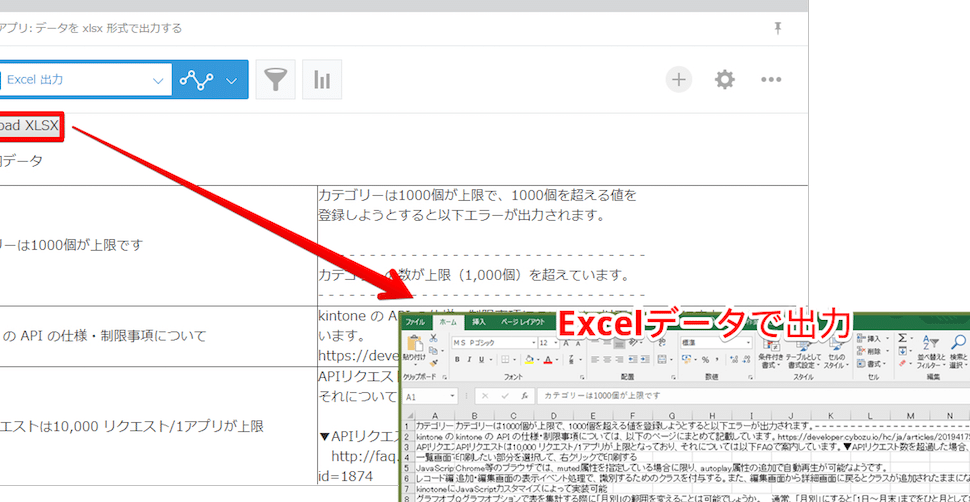Click cell text 一覧画面 in row 4
Screen dimensions: 970x502
click(x=434, y=457)
